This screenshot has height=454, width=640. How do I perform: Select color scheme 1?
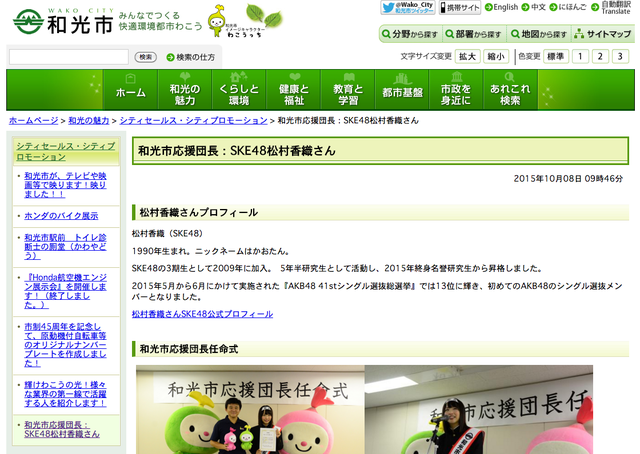coord(580,56)
